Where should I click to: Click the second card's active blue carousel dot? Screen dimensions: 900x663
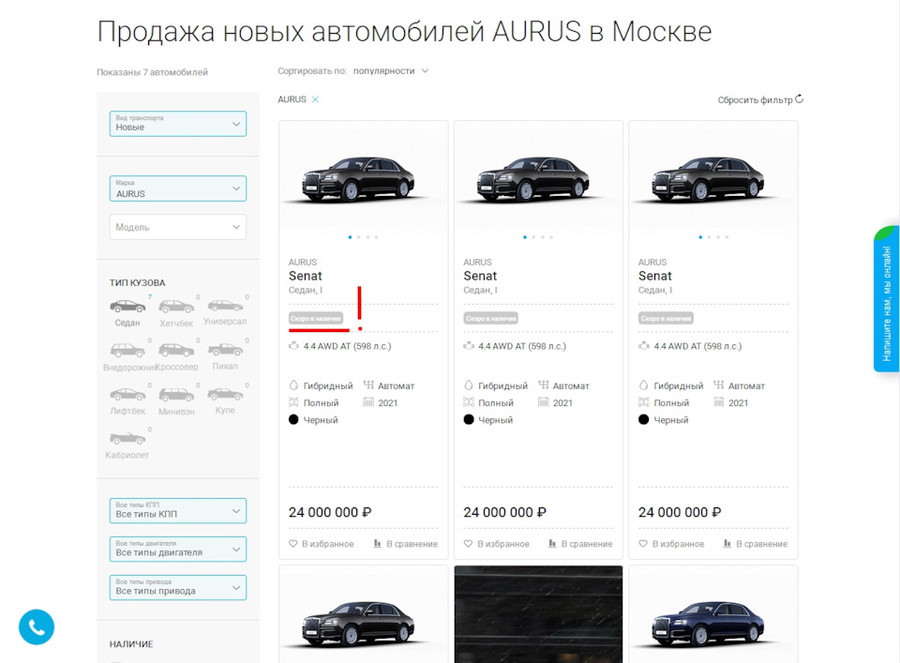tap(525, 237)
